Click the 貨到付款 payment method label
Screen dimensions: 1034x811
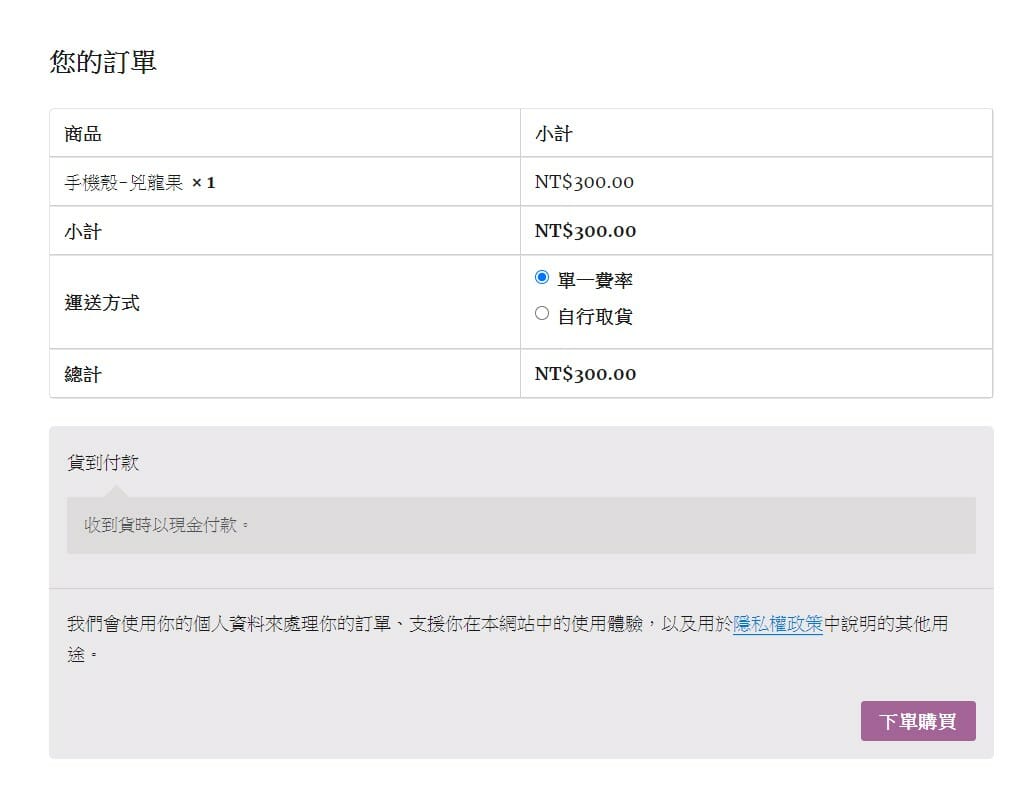tap(103, 463)
